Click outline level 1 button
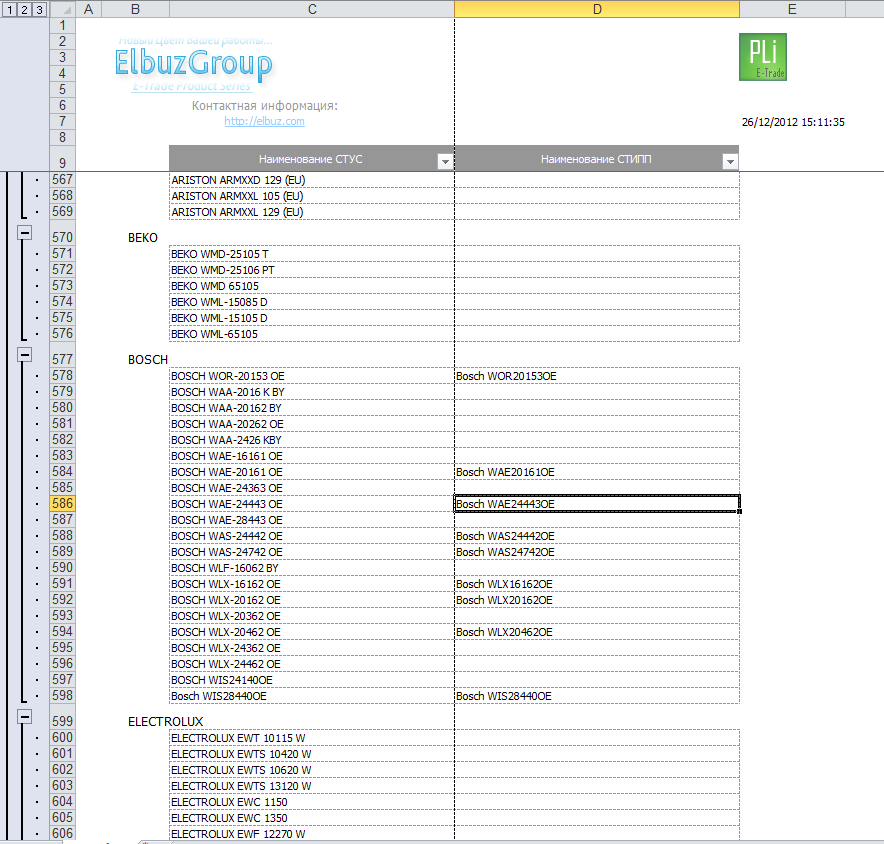The image size is (884, 844). [10, 9]
